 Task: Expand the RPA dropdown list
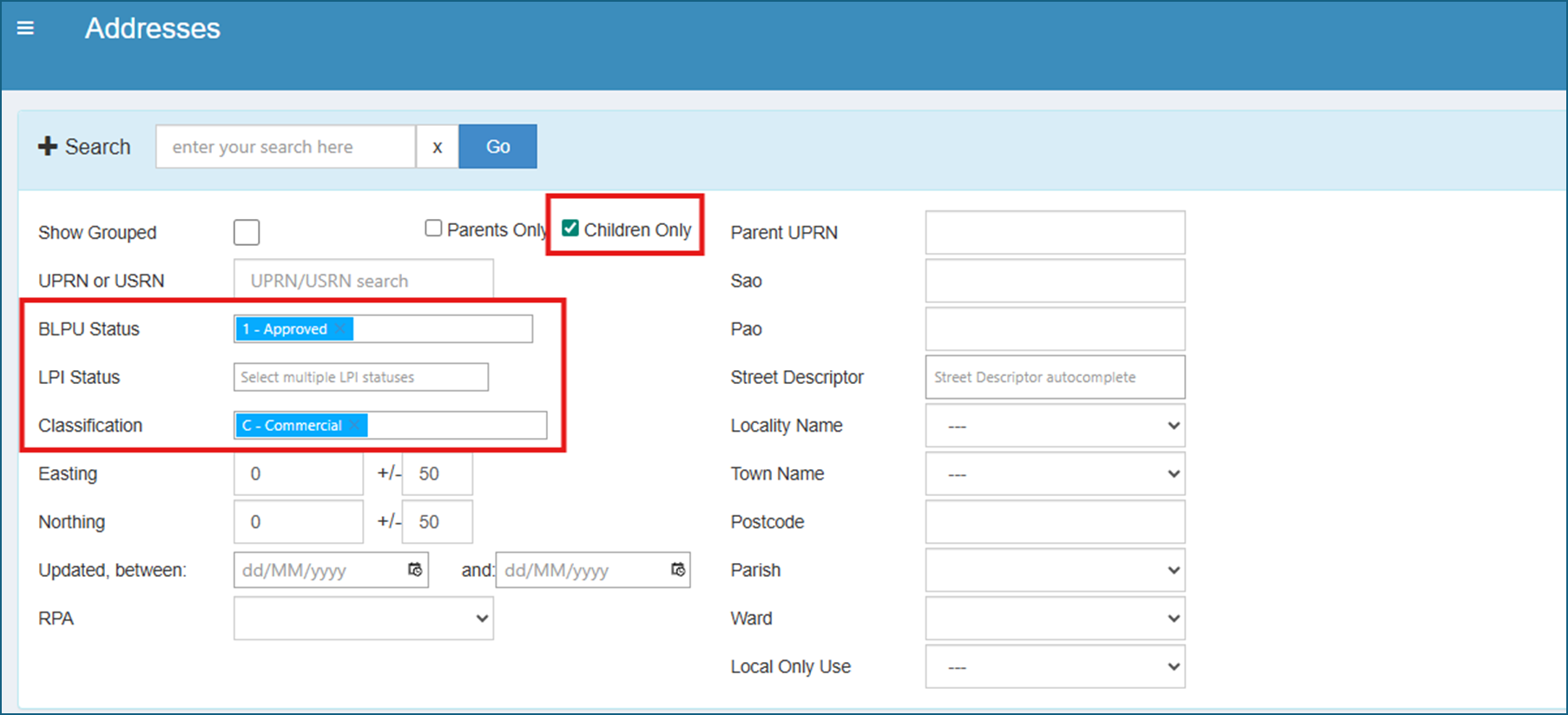[363, 619]
